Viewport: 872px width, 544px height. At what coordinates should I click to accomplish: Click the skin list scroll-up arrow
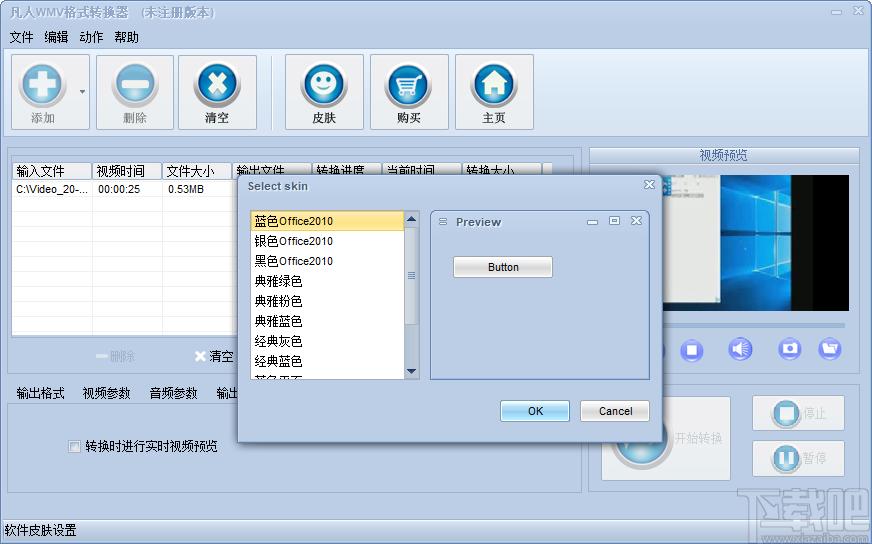412,219
